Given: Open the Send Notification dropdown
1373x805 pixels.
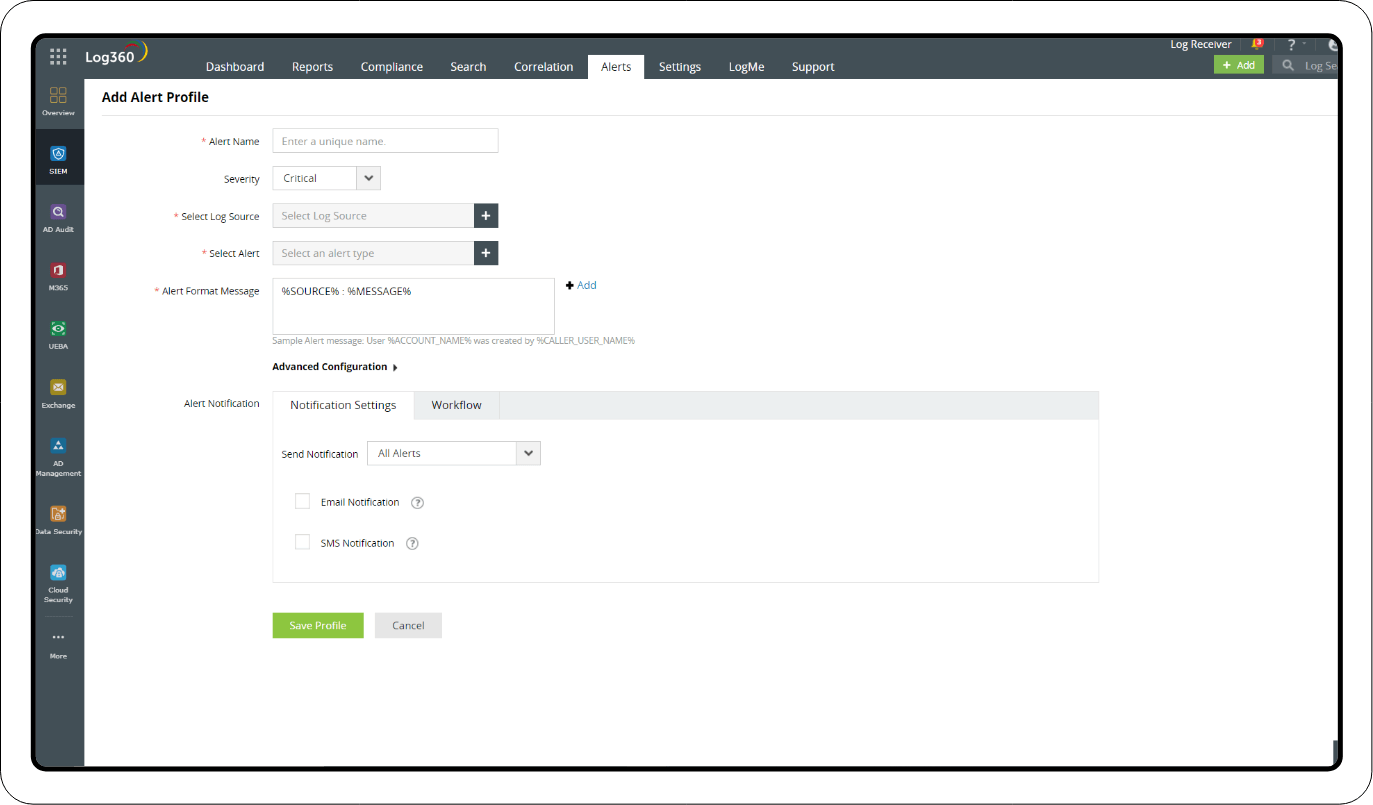Looking at the screenshot, I should 454,453.
